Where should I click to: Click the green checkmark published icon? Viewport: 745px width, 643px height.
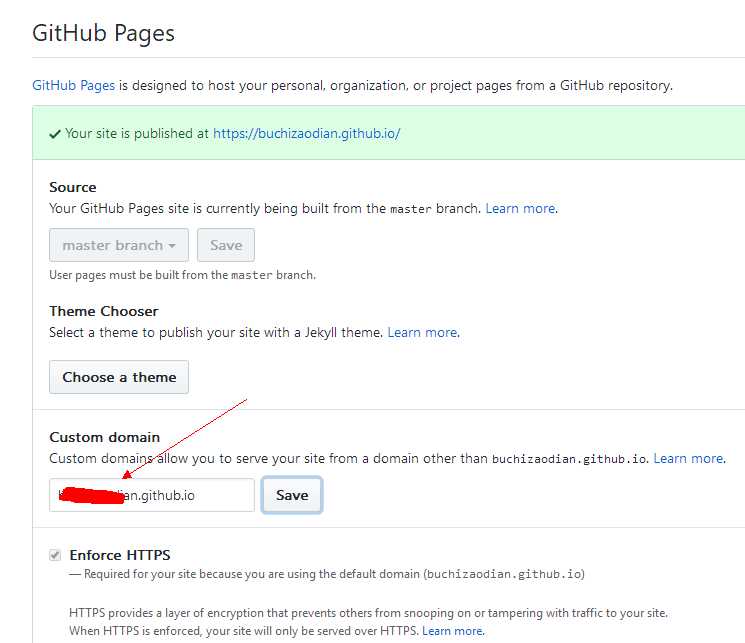click(55, 134)
